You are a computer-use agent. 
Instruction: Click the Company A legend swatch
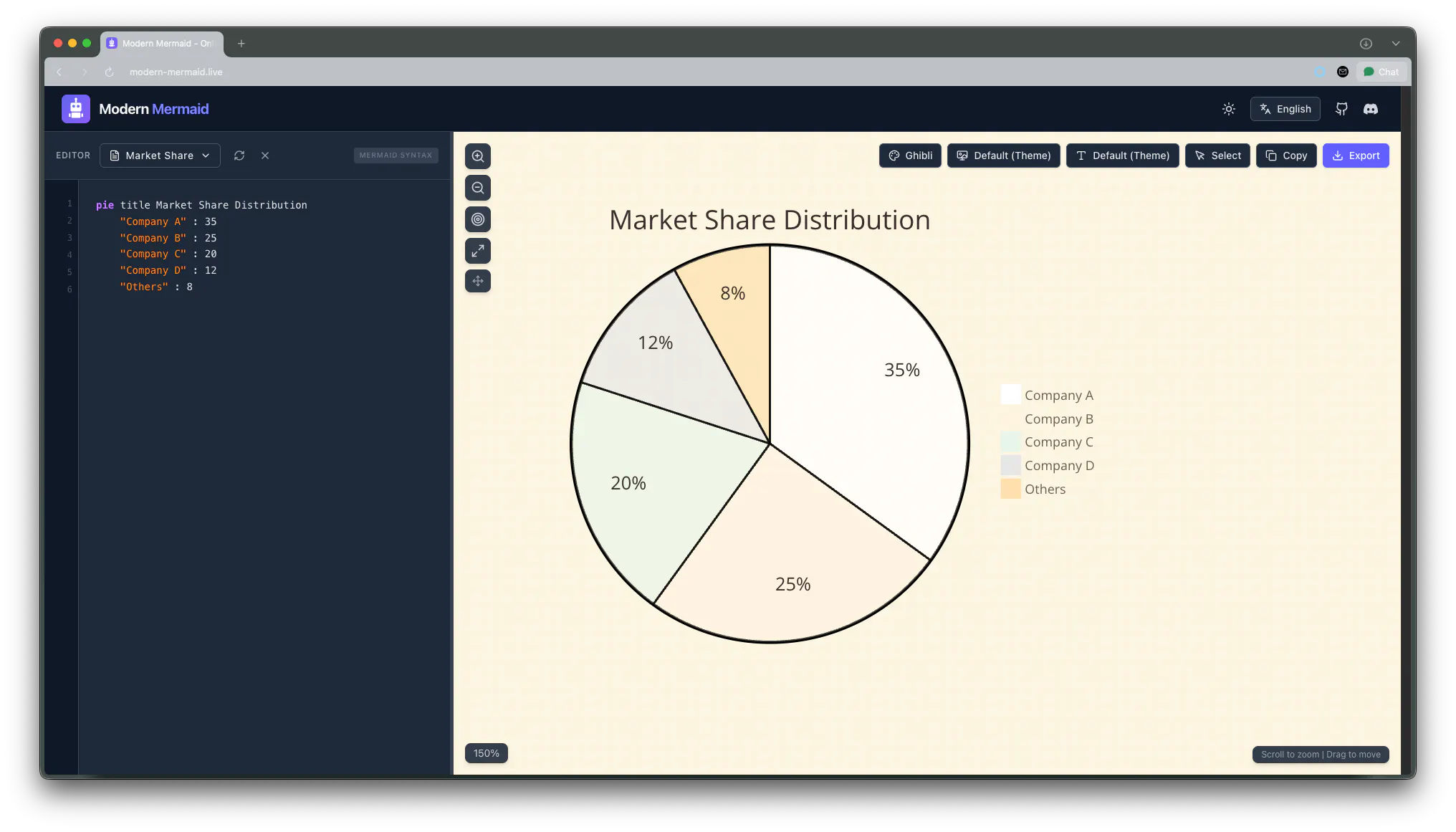pyautogui.click(x=1011, y=394)
